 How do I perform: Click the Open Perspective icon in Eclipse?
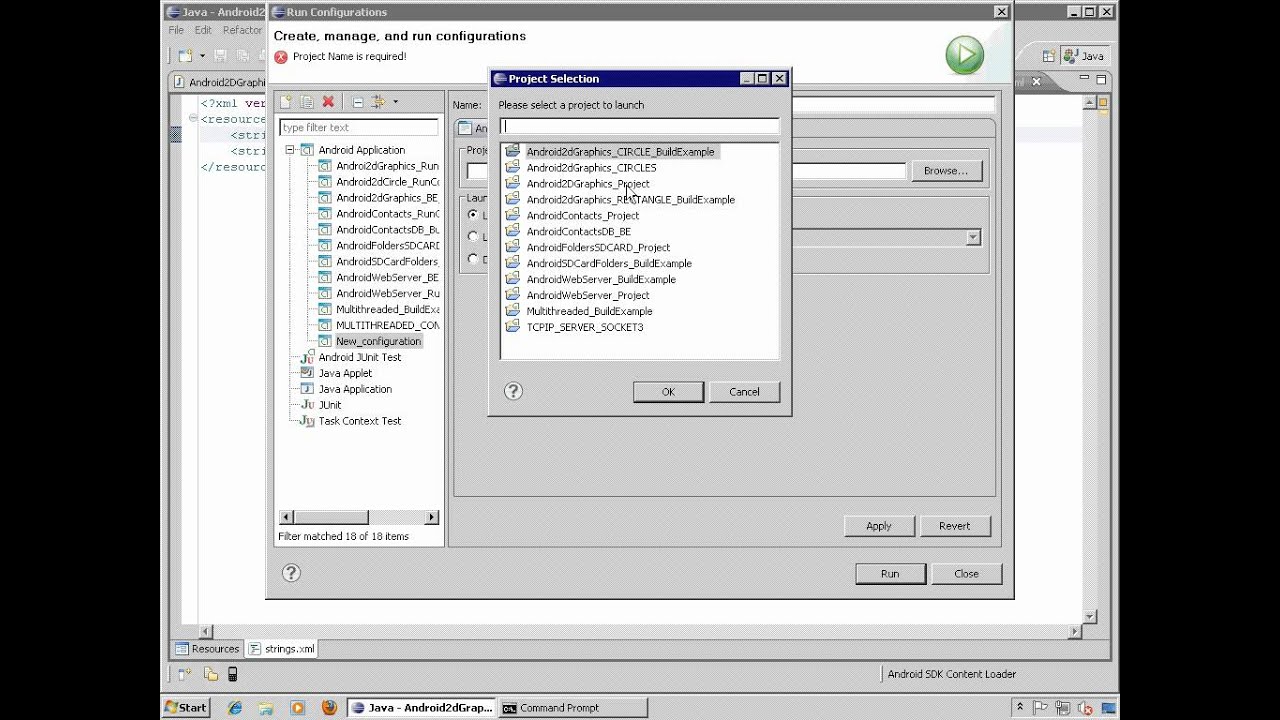click(1049, 57)
